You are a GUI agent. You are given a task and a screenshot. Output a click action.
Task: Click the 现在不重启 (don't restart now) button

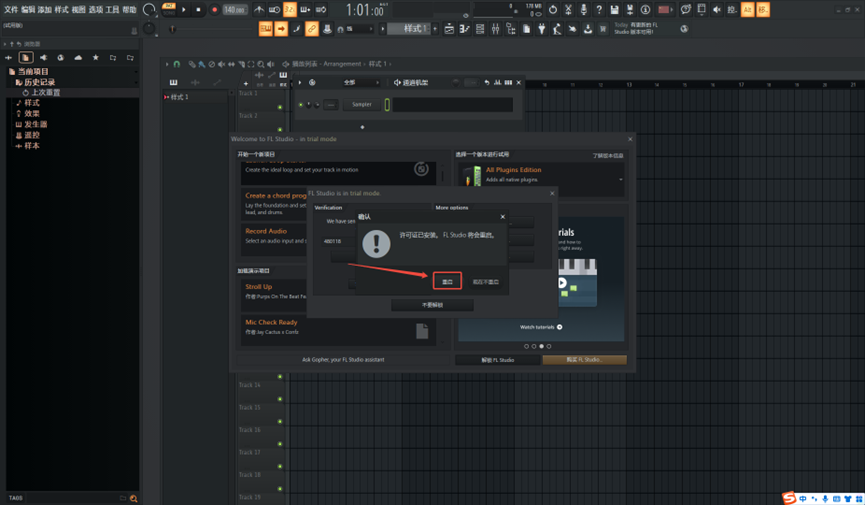(x=485, y=282)
